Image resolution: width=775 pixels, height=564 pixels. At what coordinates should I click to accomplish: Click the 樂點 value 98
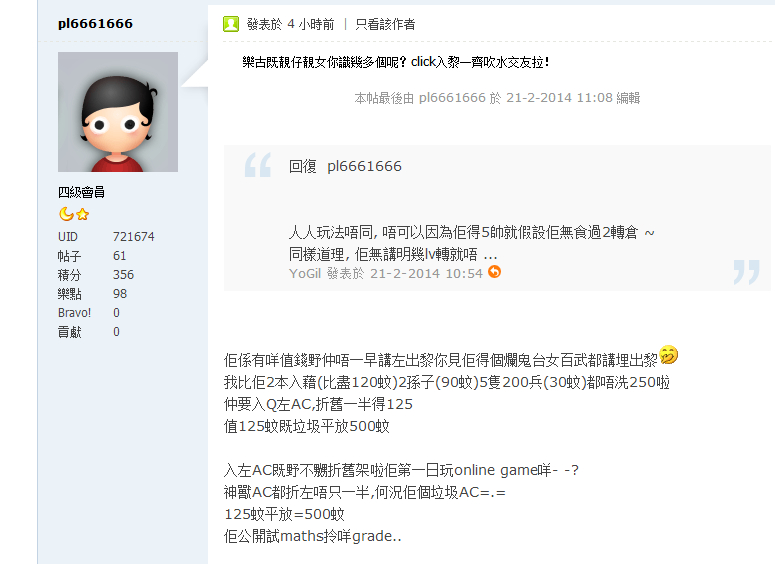[120, 294]
